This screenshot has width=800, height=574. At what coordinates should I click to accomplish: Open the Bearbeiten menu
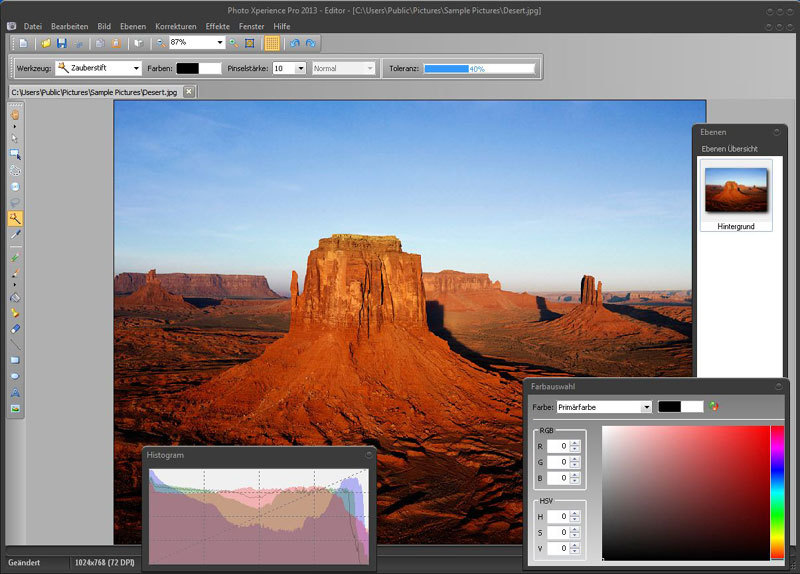coord(69,27)
